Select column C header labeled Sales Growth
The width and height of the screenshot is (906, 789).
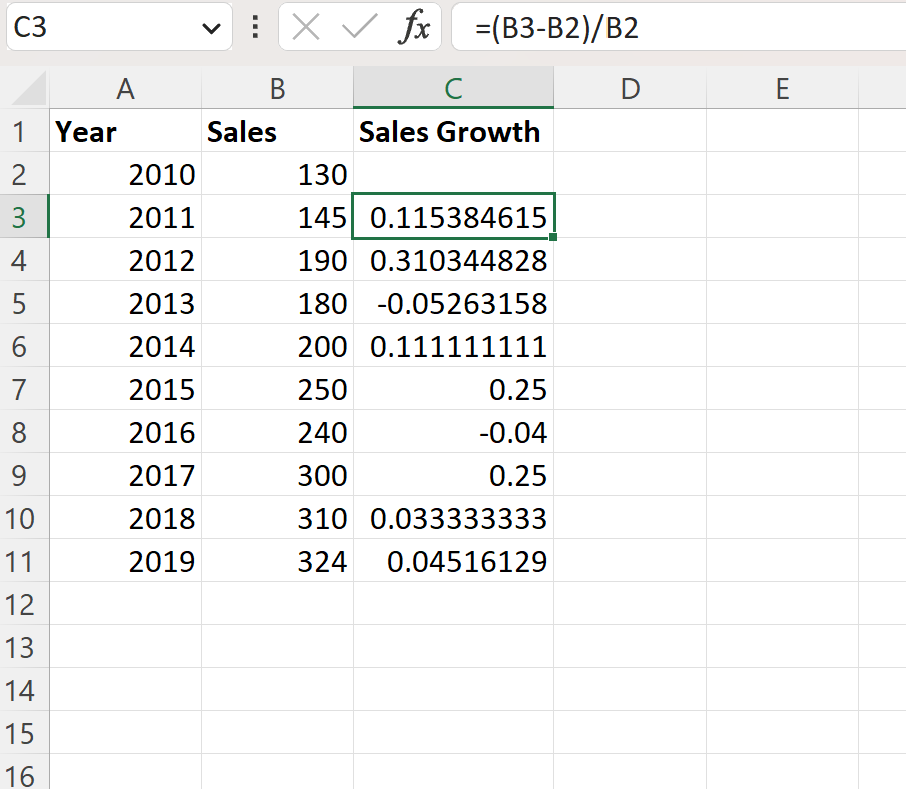[453, 88]
